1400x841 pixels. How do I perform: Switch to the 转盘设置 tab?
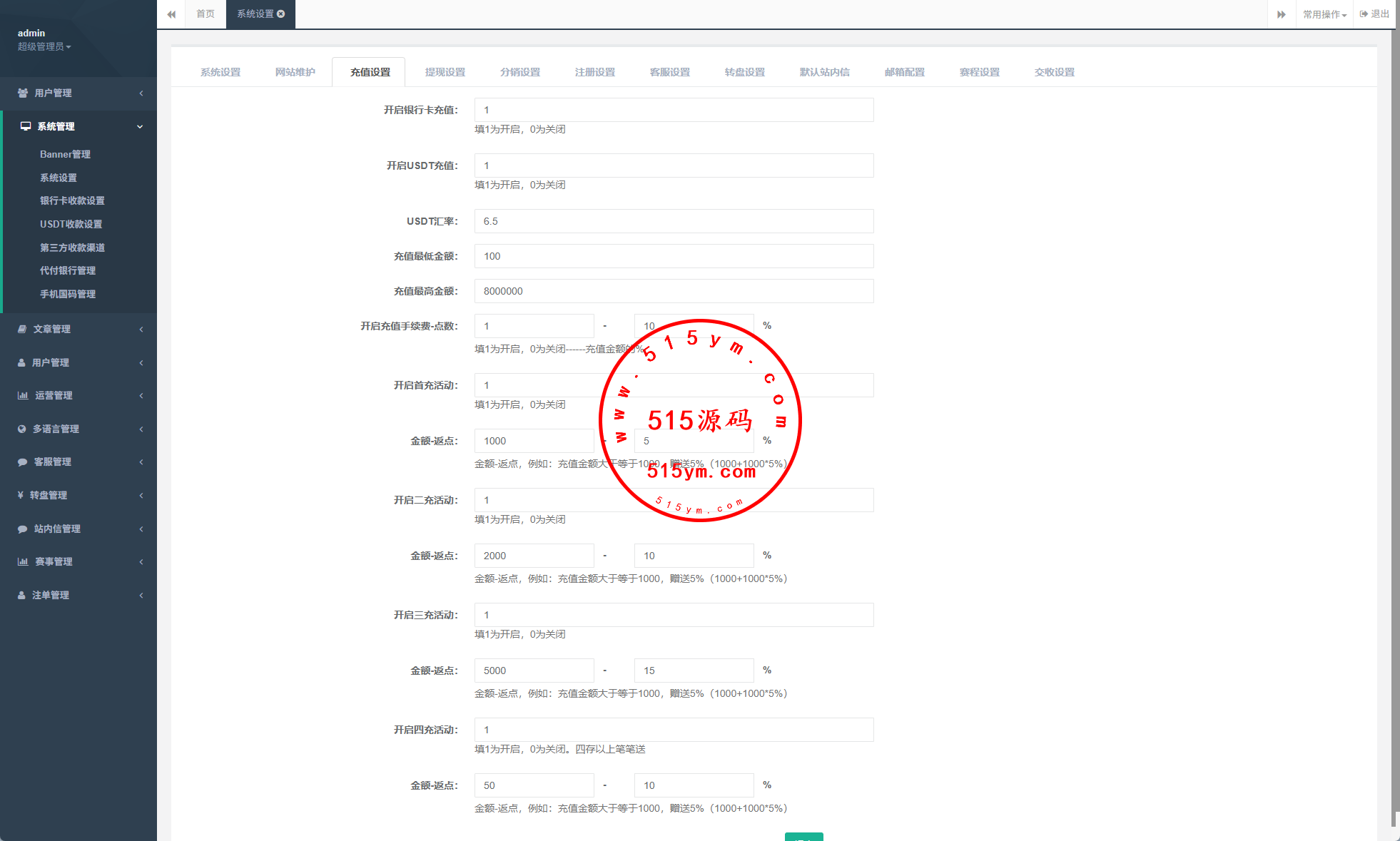click(744, 72)
